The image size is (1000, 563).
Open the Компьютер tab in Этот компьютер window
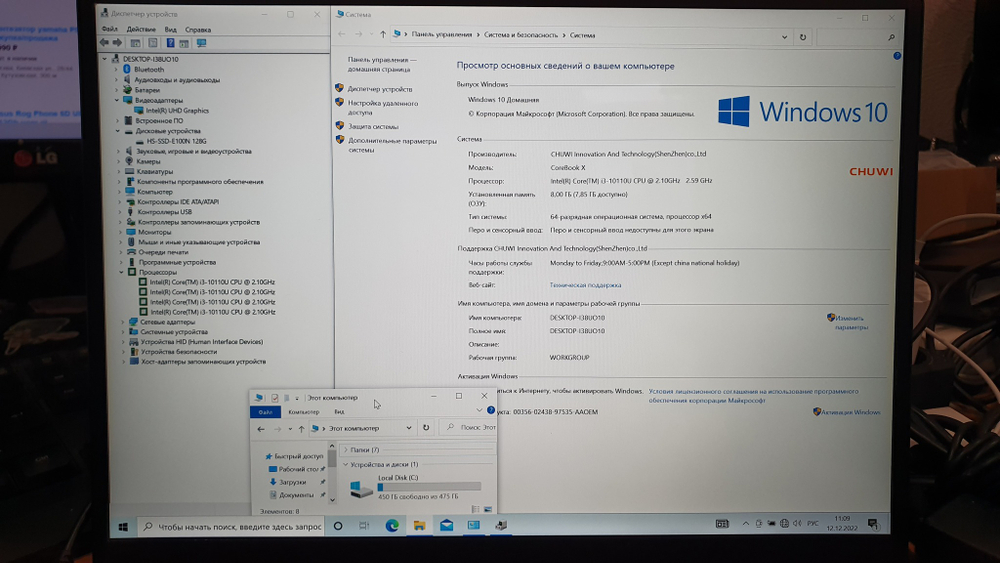point(304,412)
